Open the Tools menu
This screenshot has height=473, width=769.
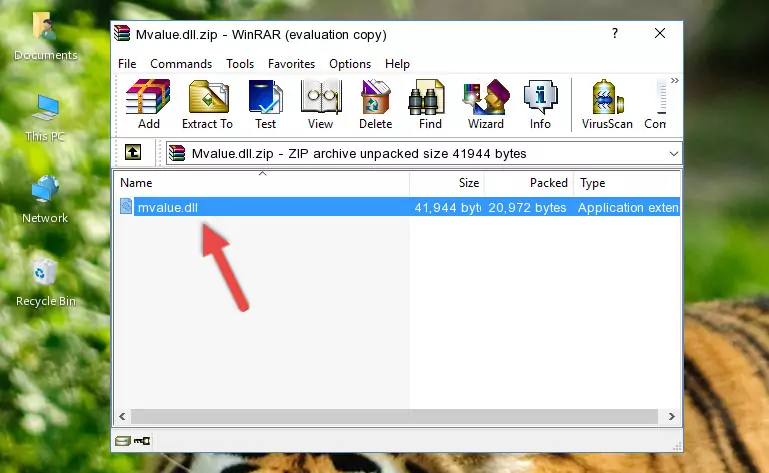click(x=240, y=64)
